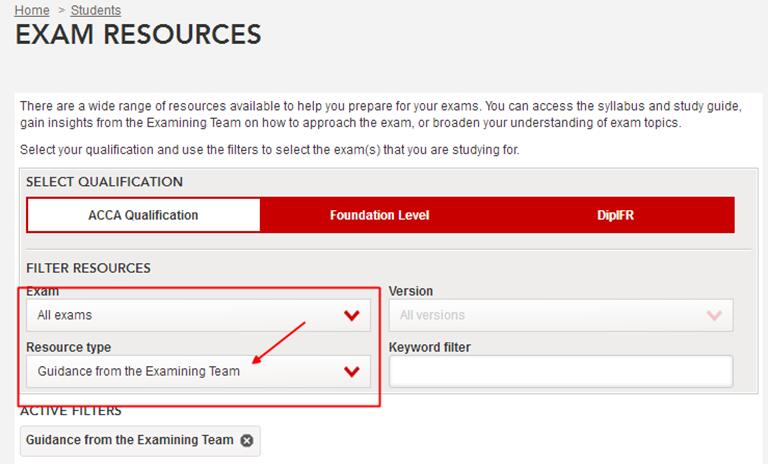The width and height of the screenshot is (768, 472).
Task: Choose the DipIFR qualification tab
Action: point(616,215)
